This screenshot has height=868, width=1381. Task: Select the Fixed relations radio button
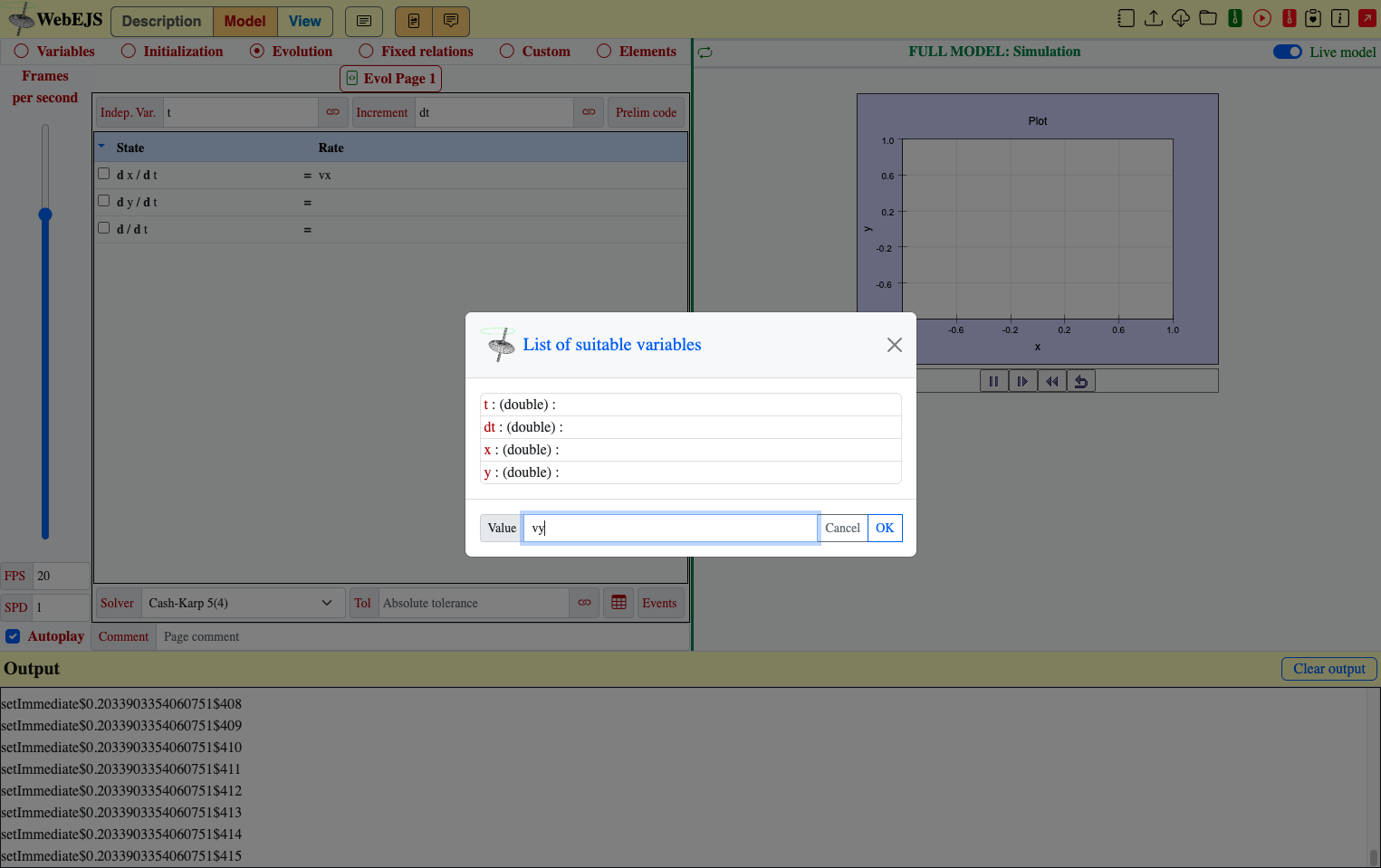click(x=366, y=52)
